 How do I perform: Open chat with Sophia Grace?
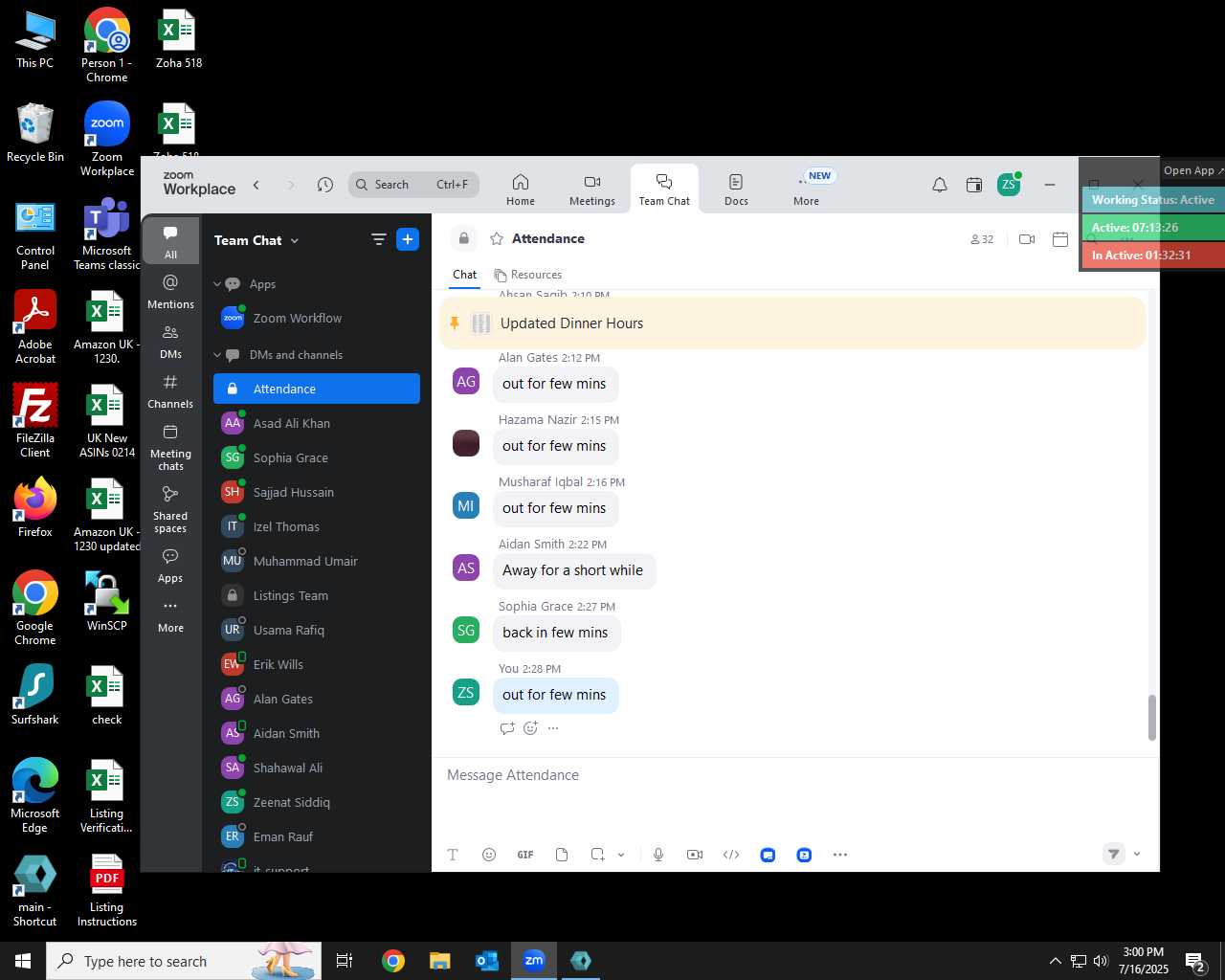tap(316, 458)
